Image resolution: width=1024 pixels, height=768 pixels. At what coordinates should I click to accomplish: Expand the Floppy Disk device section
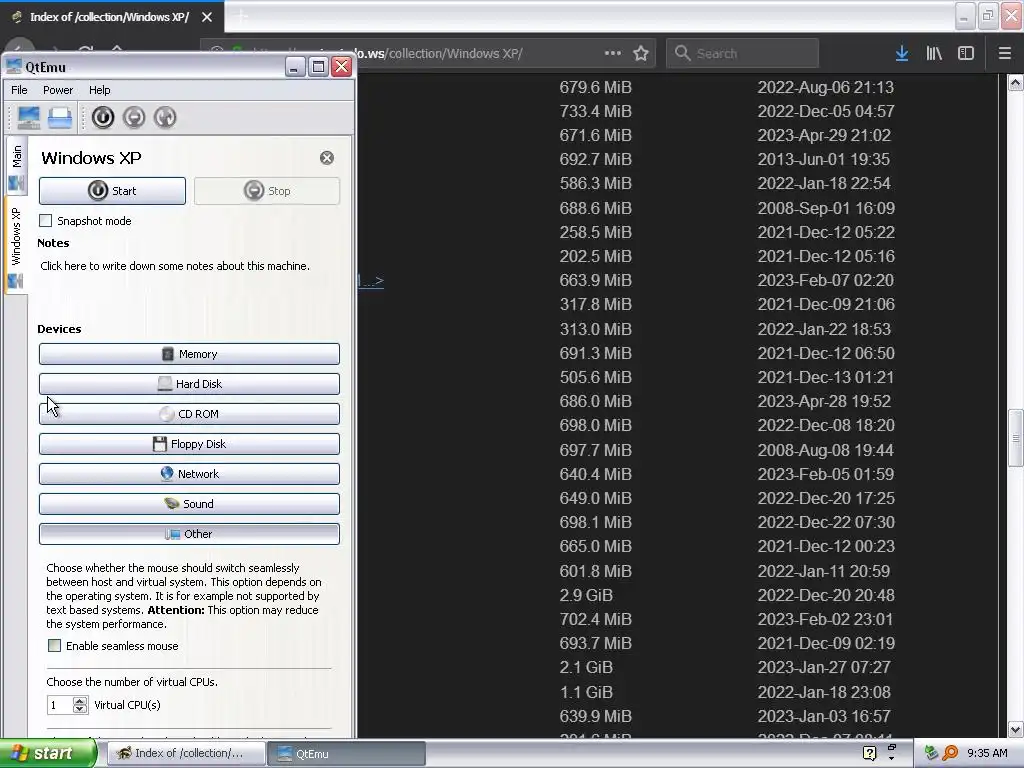click(x=189, y=444)
